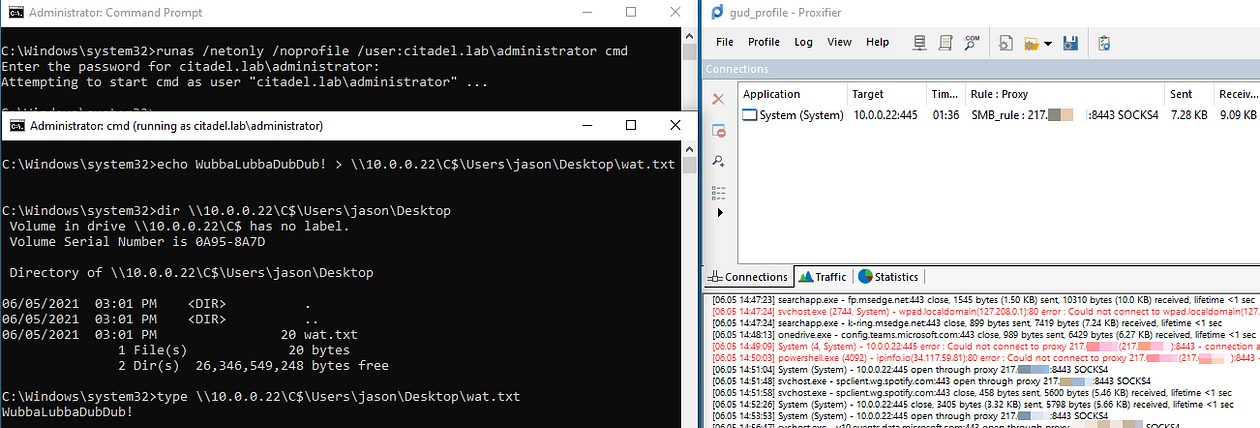Open Name Resolution (.com) settings icon
This screenshot has width=1260, height=428.
[970, 43]
